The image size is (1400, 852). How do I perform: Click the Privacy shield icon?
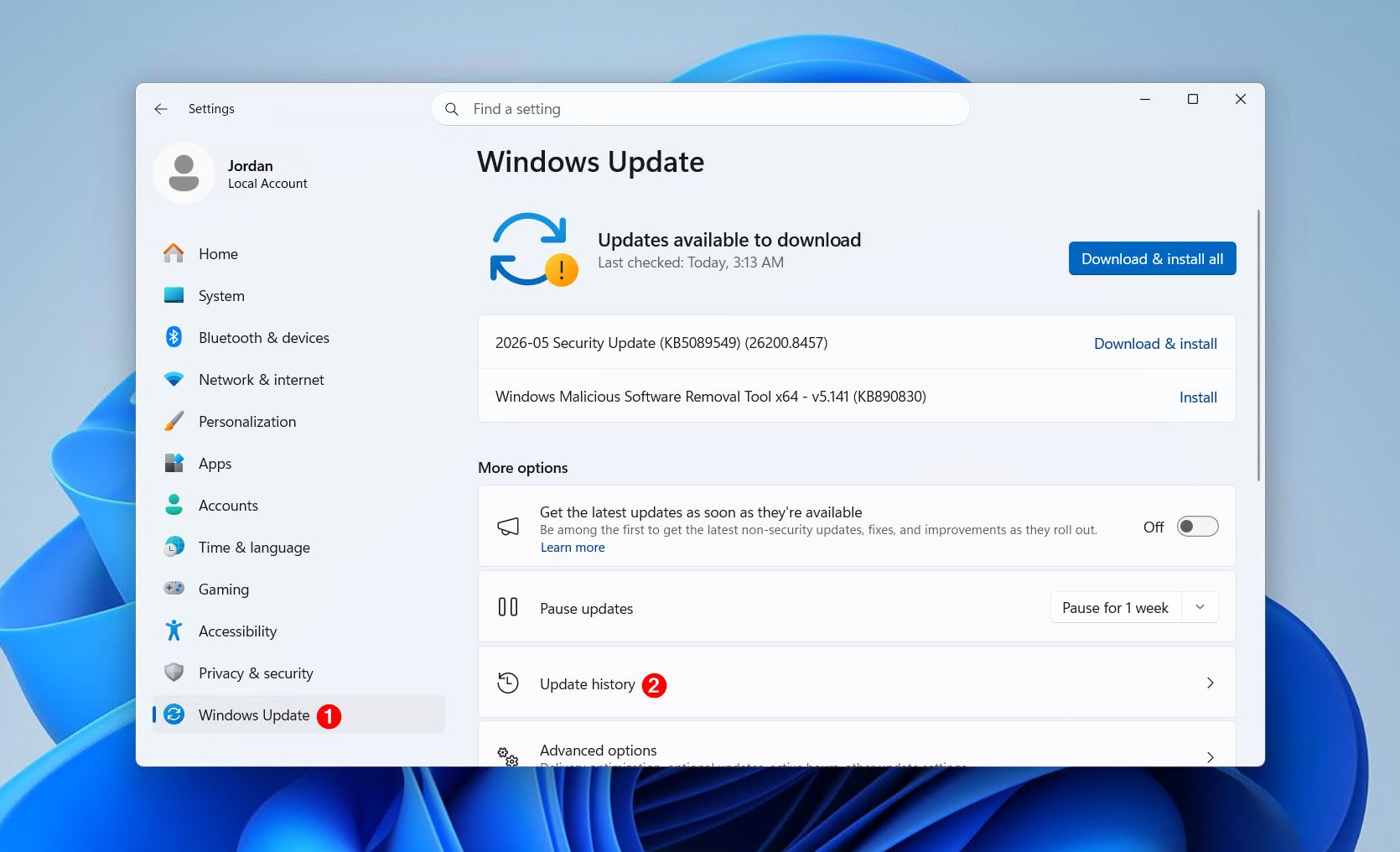[174, 673]
